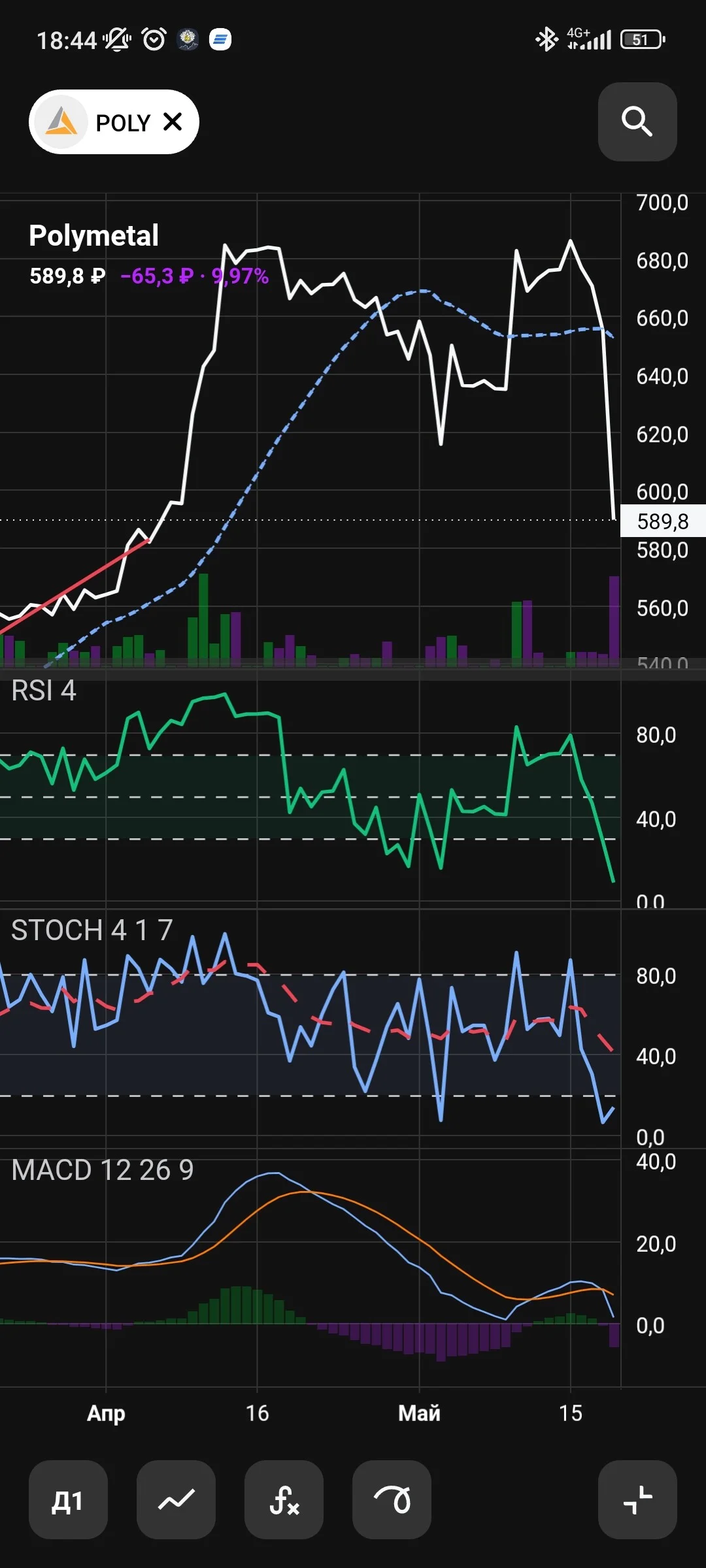Open drawing tools curve icon
The height and width of the screenshot is (1568, 706).
pyautogui.click(x=392, y=1499)
